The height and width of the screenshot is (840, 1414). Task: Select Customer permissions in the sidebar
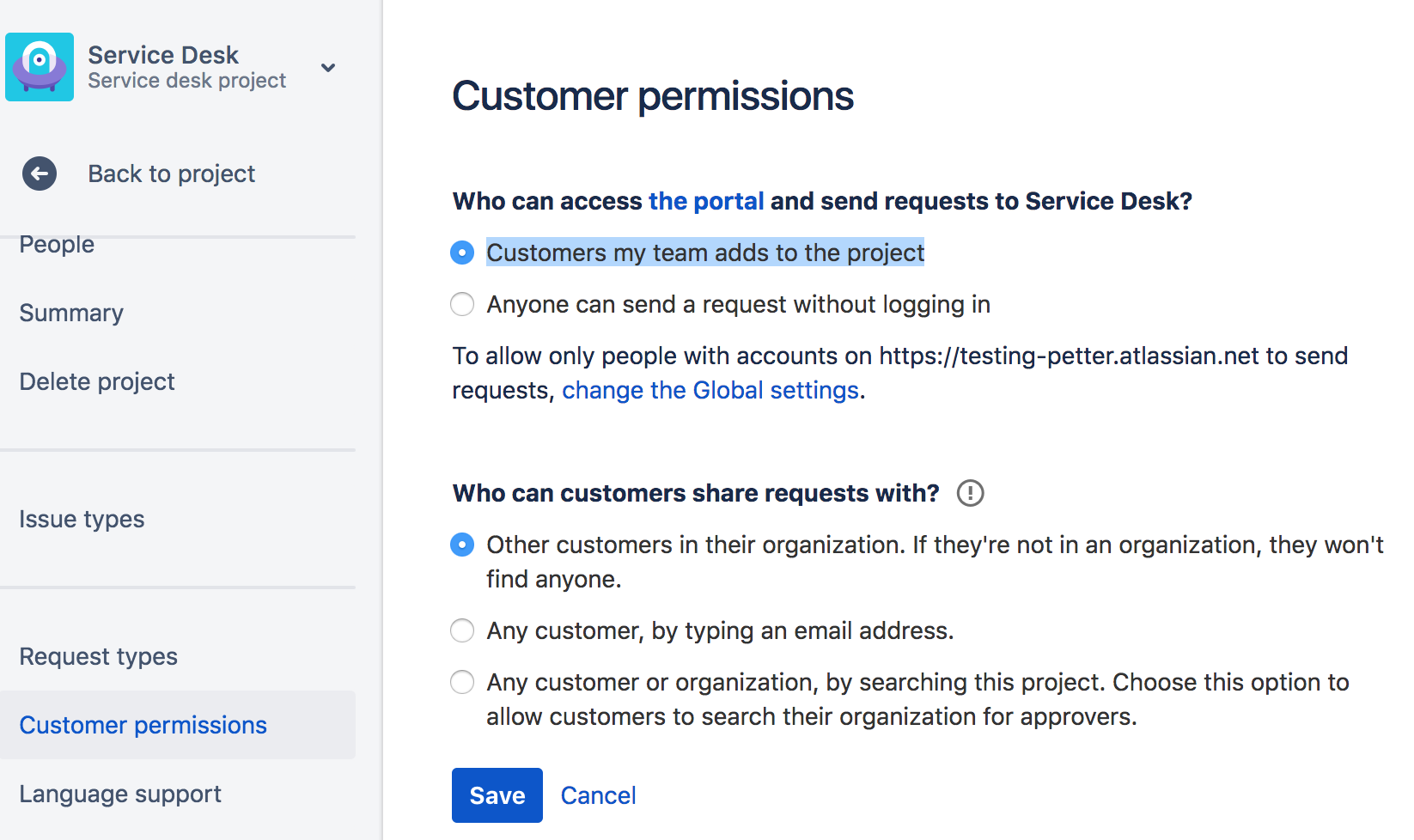(x=143, y=725)
